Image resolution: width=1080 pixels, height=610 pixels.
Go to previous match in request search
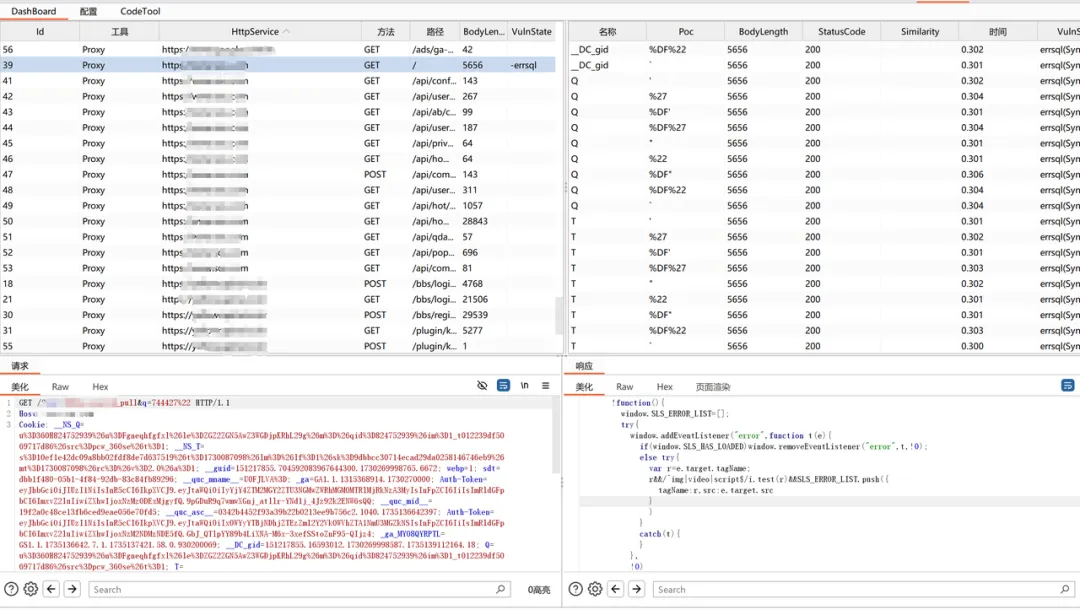click(x=52, y=590)
